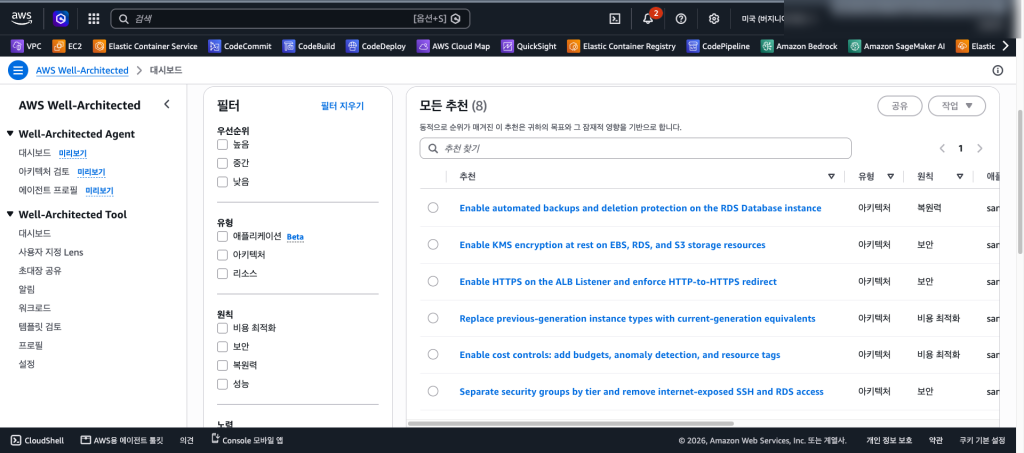Open the CodeCommit shortcut
1024x453 pixels.
click(239, 46)
